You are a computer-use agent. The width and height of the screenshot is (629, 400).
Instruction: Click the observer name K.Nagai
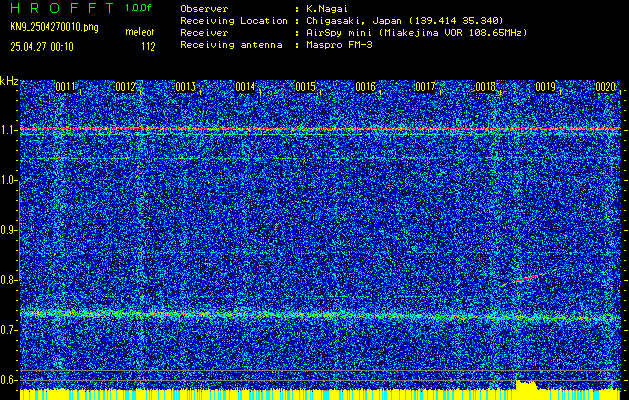coord(325,8)
